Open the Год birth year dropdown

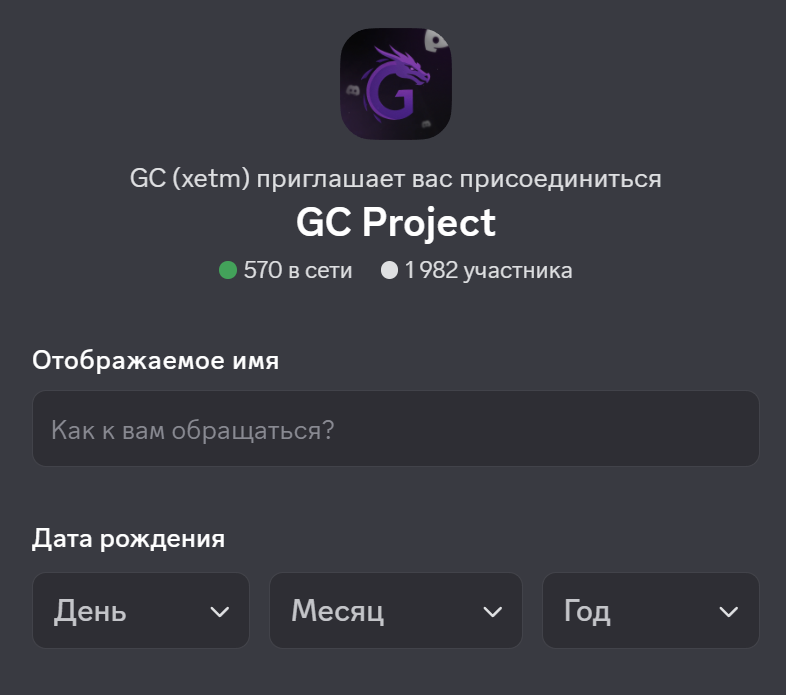650,611
